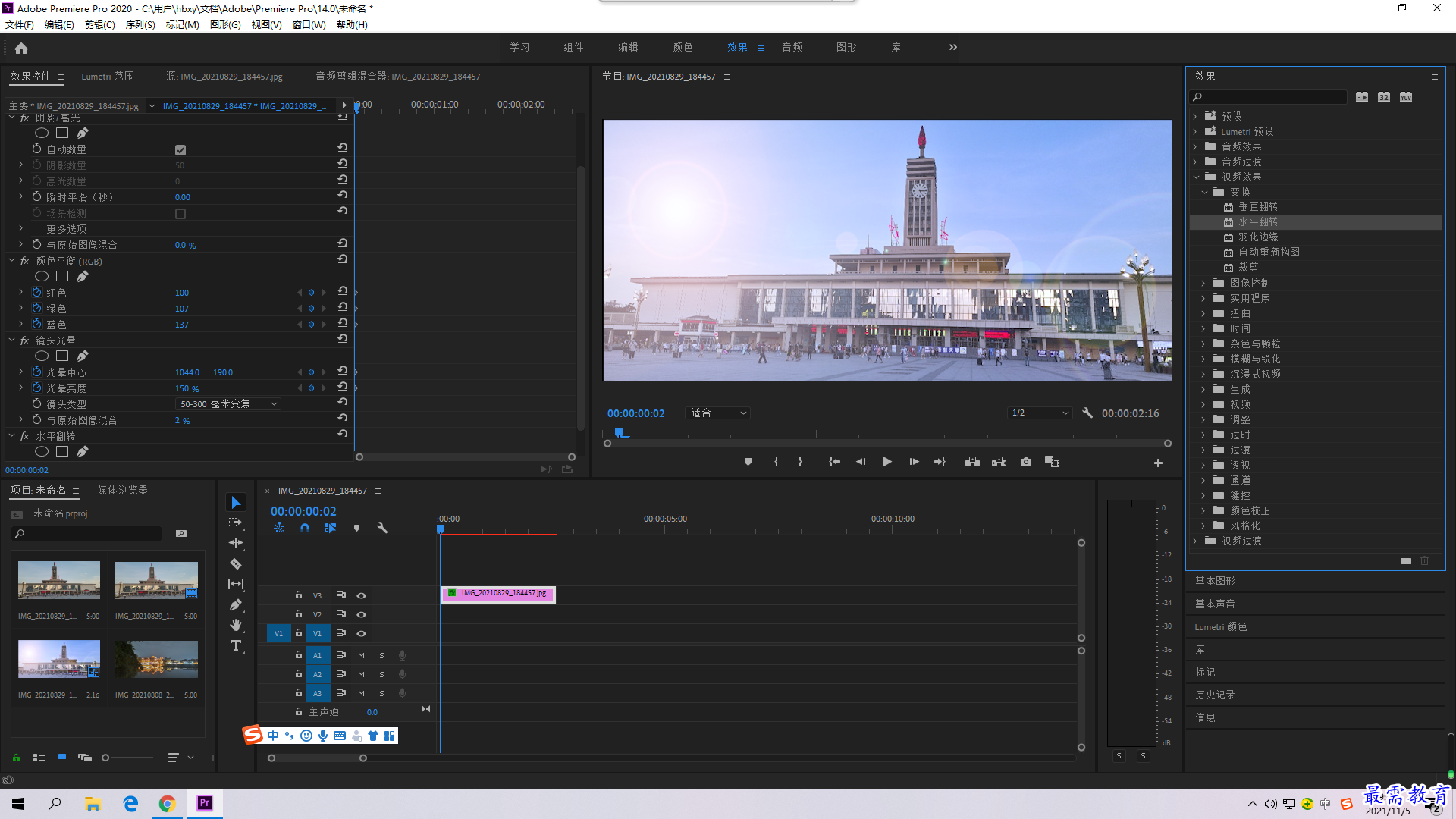Viewport: 1456px width, 819px height.
Task: Expand the 预设 effects folder
Action: (x=1196, y=117)
